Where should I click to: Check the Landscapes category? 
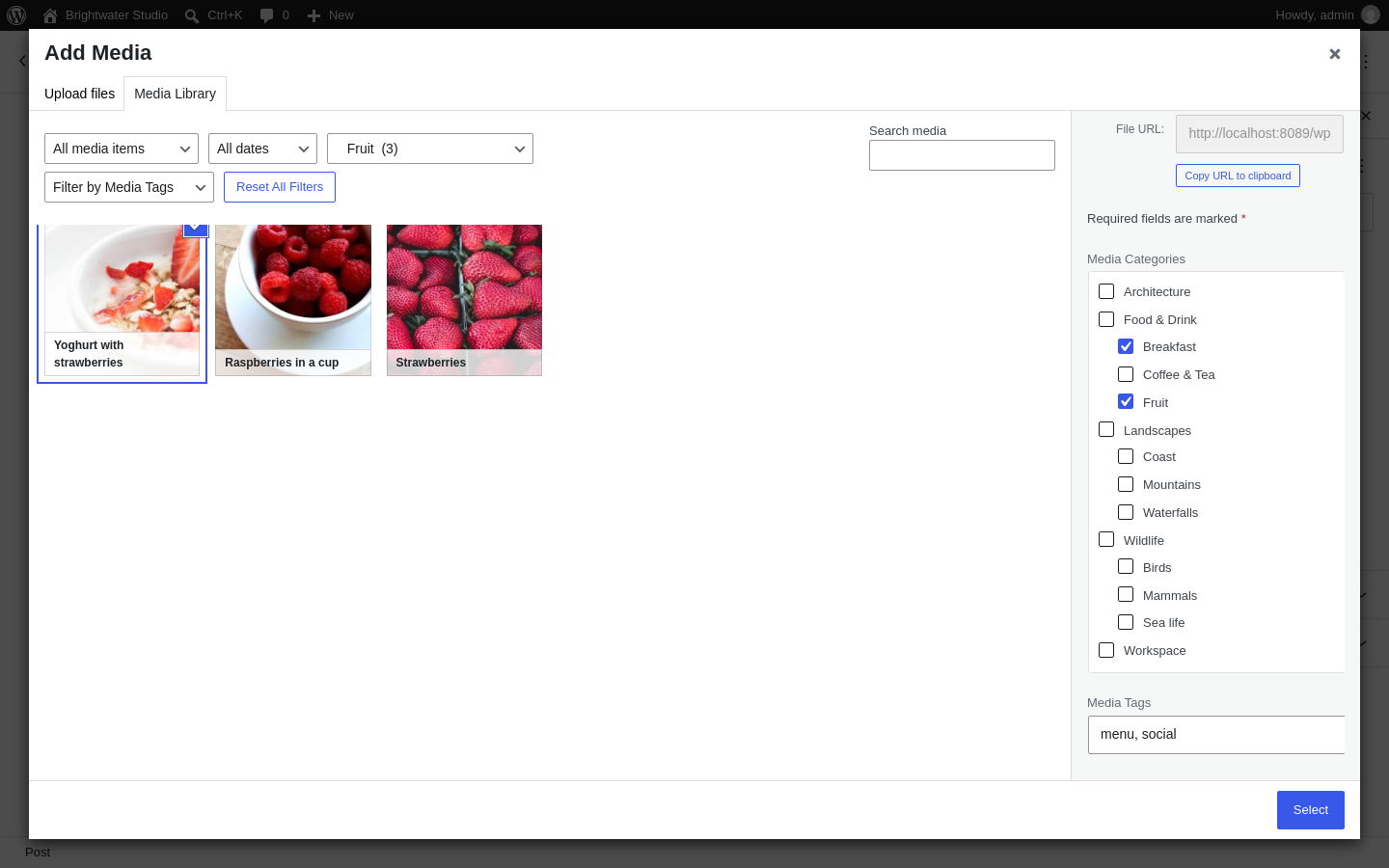point(1106,429)
